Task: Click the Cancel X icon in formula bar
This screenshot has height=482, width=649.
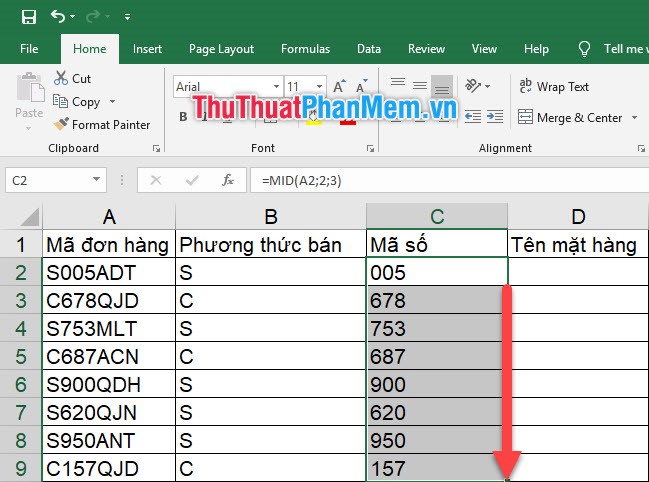Action: pyautogui.click(x=156, y=180)
